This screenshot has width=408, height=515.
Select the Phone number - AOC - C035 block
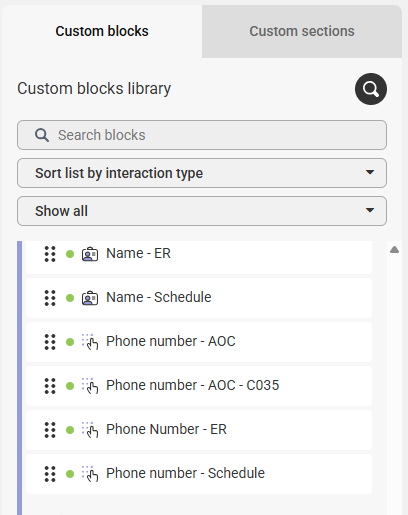tap(199, 386)
